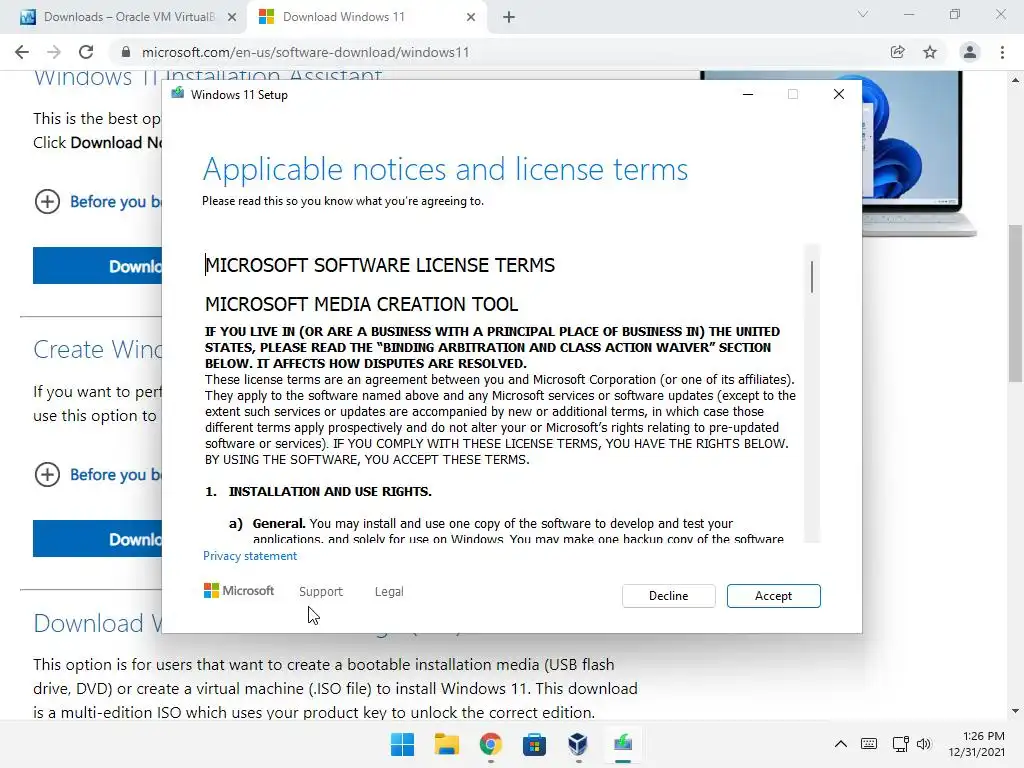1024x768 pixels.
Task: Accept the Microsoft license terms
Action: point(773,596)
